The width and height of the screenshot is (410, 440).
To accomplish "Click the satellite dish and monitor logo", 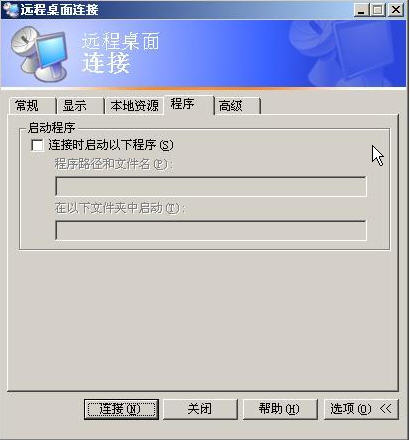I will point(38,54).
